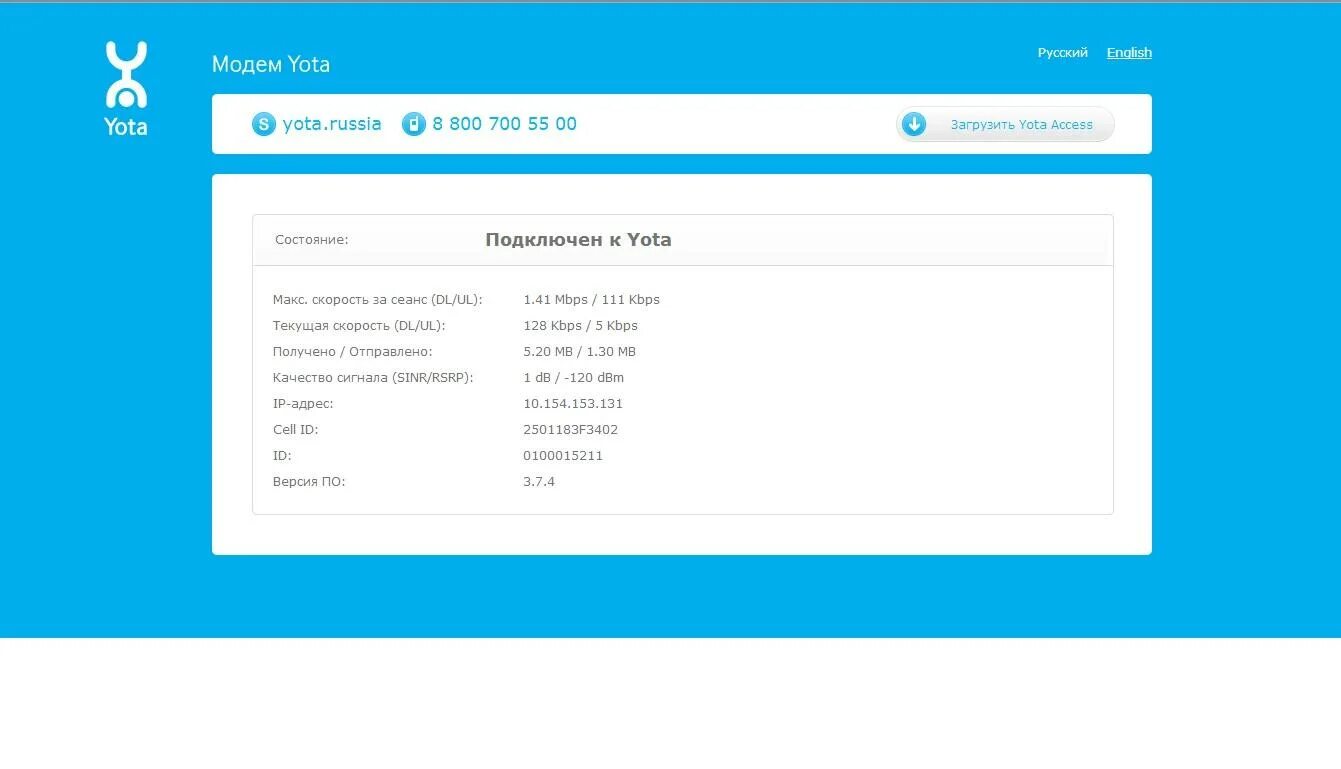Click label Макс. скорость за сеанс (DL/UL)

(x=378, y=299)
